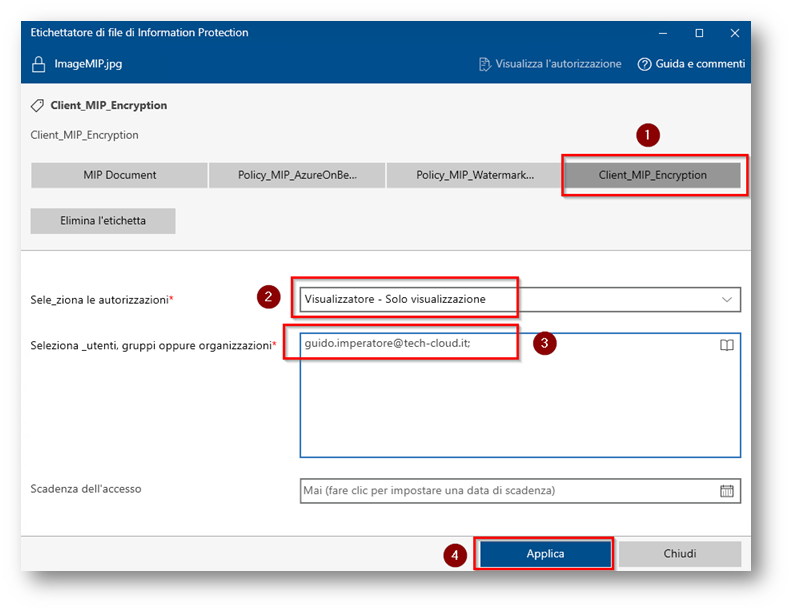Screen dimensions: 793x613
Task: Select the Client_MIP_Encryption label button
Action: pos(652,176)
